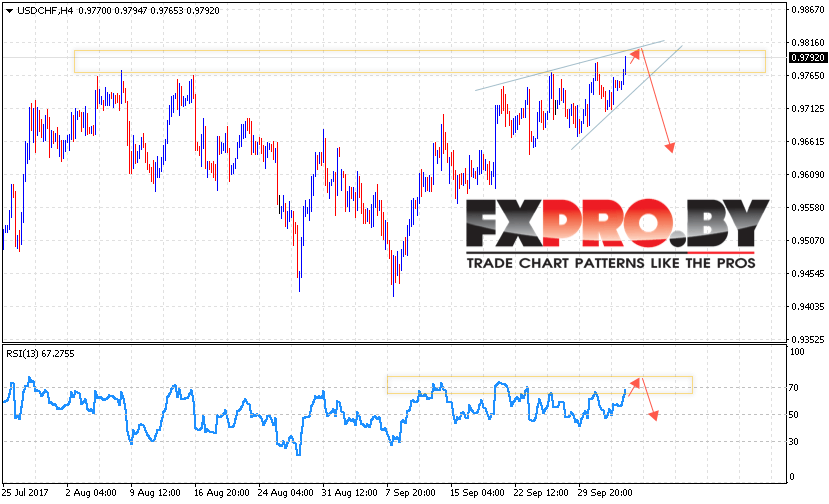The height and width of the screenshot is (504, 829).
Task: Select the current price label 0.97920
Action: (807, 58)
